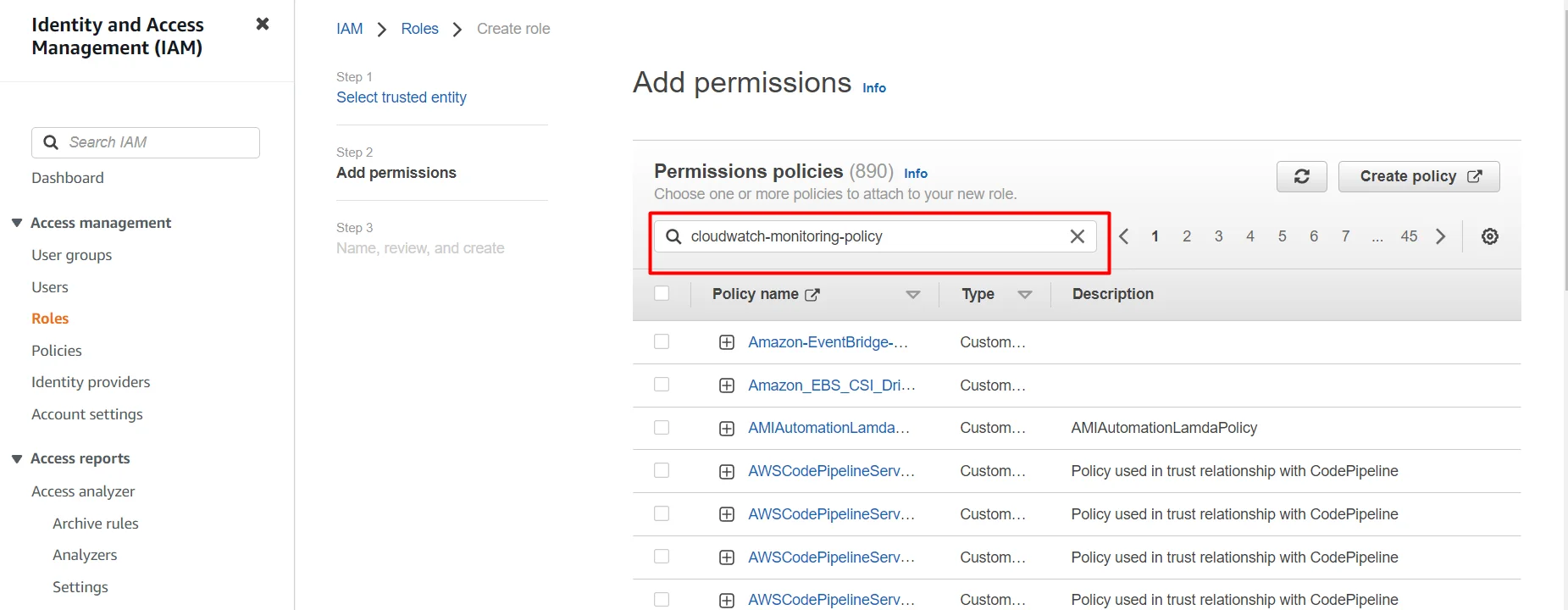Go to previous page arrow
The height and width of the screenshot is (610, 1568).
pos(1124,236)
